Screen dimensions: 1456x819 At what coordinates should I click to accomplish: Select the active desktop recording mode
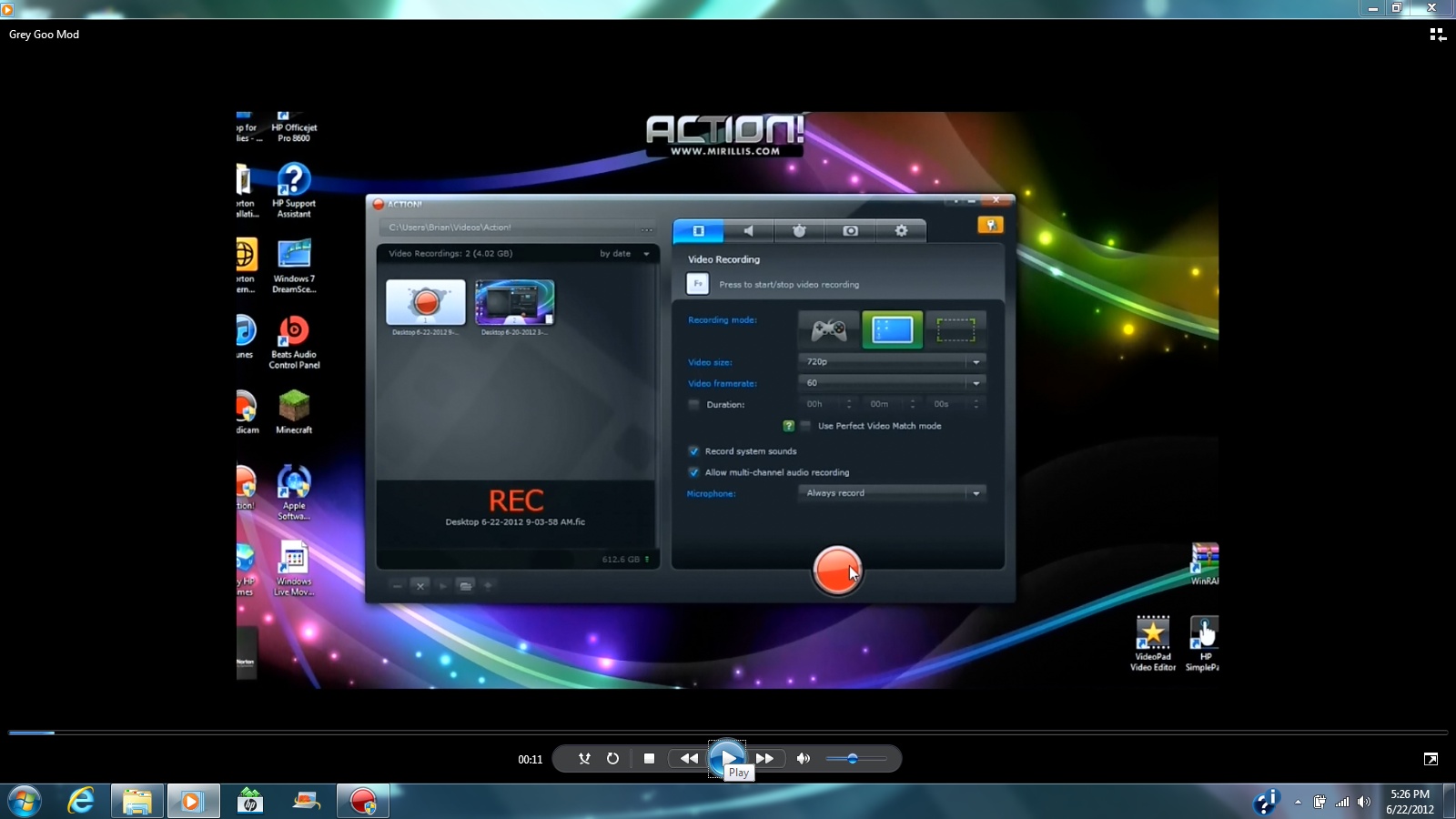pyautogui.click(x=892, y=329)
